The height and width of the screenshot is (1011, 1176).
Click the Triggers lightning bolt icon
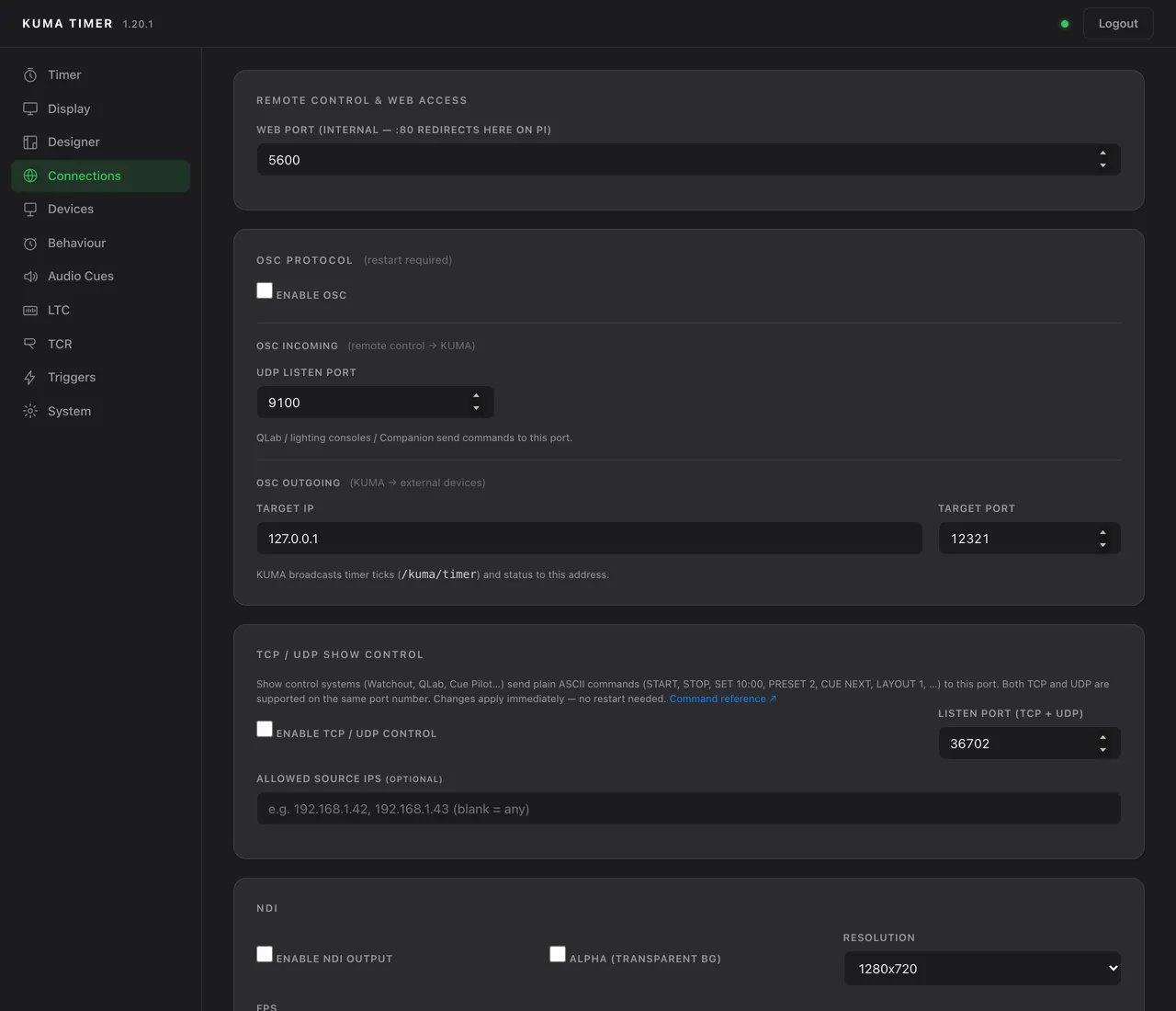point(30,378)
